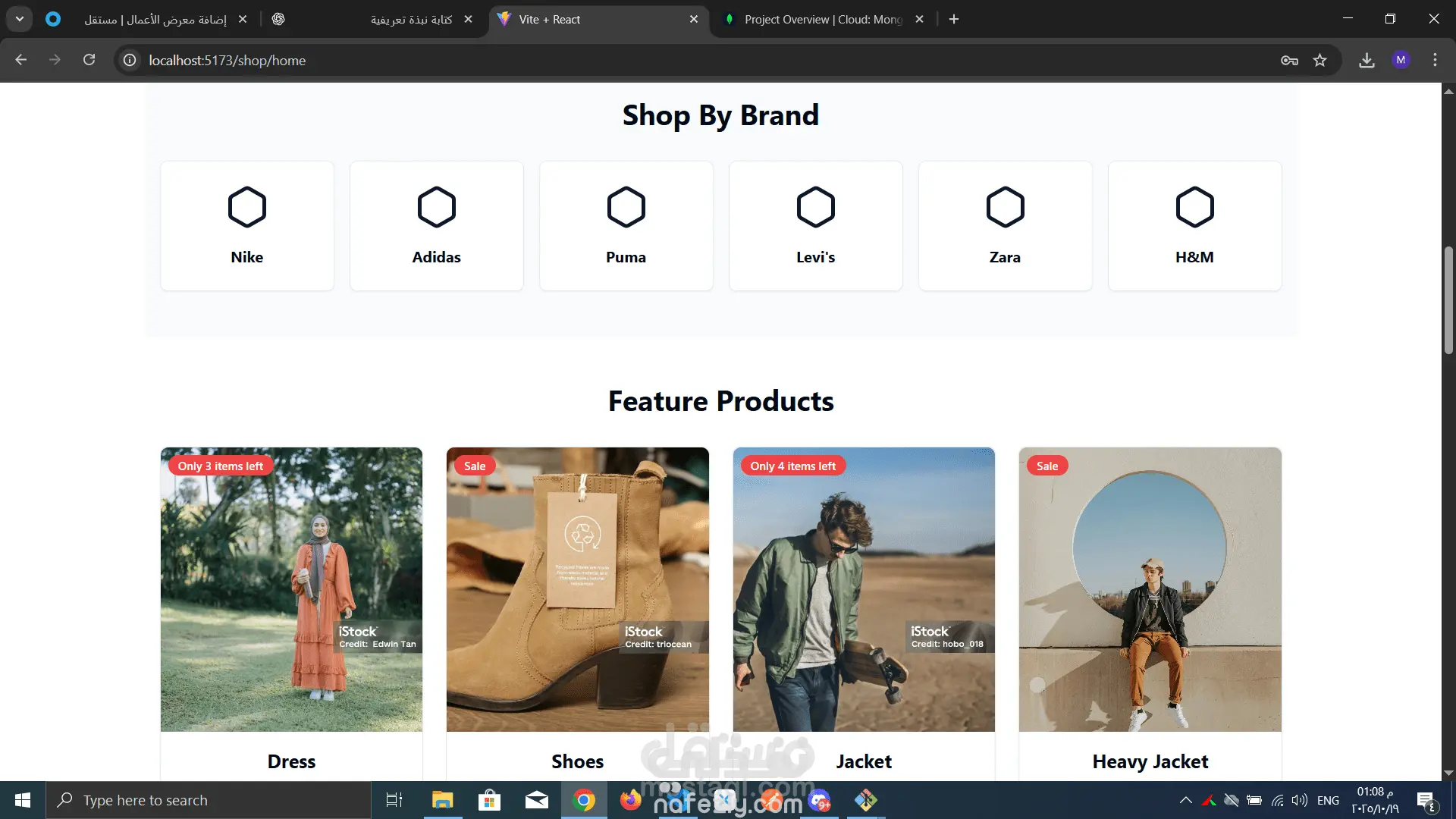
Task: Open the password manager key icon
Action: 1289,60
